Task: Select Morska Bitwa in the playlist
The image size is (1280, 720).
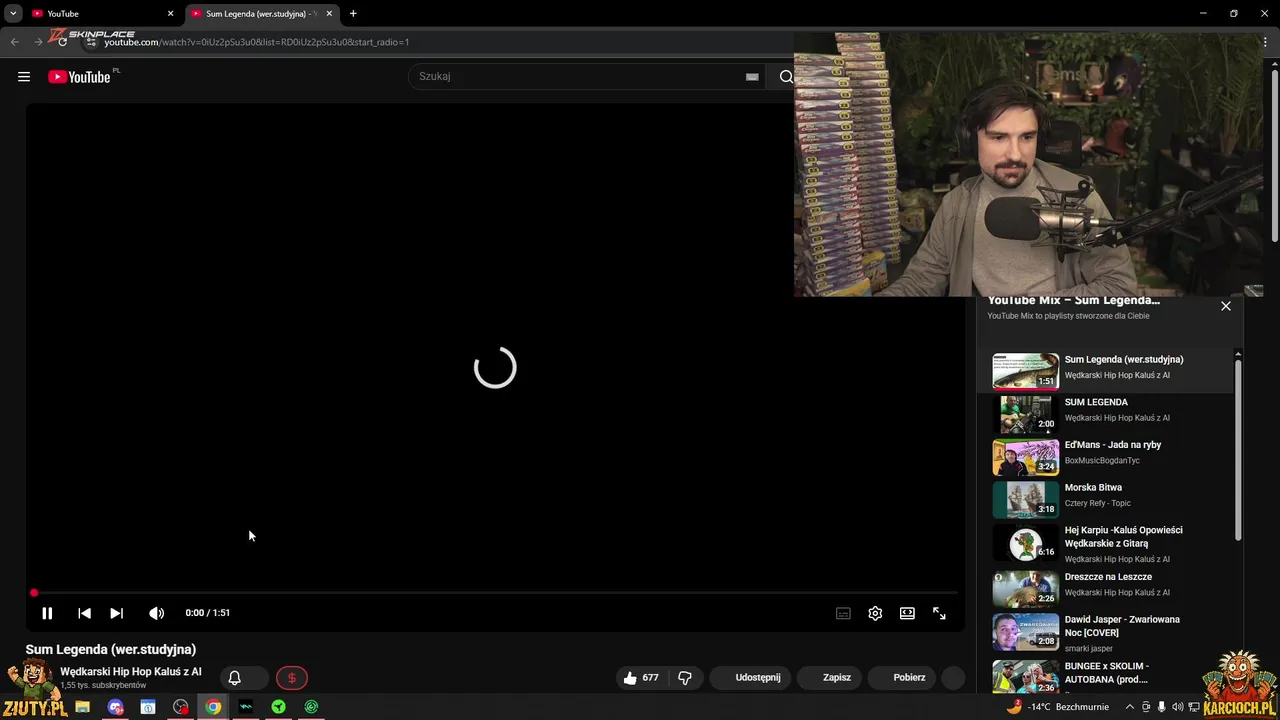Action: (1108, 499)
